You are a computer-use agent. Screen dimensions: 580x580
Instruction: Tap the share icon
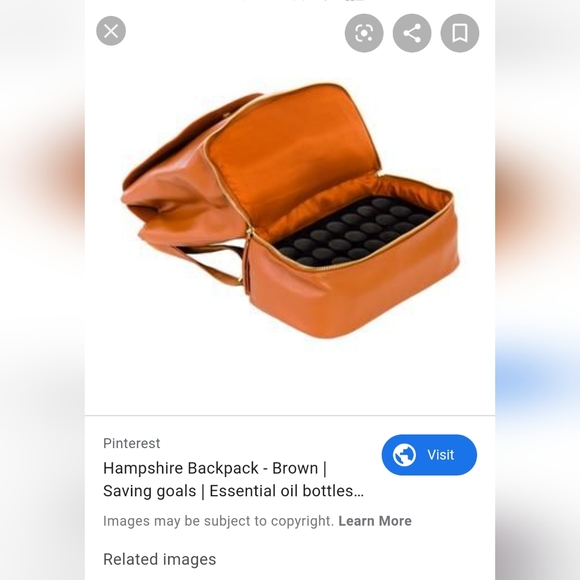[412, 33]
